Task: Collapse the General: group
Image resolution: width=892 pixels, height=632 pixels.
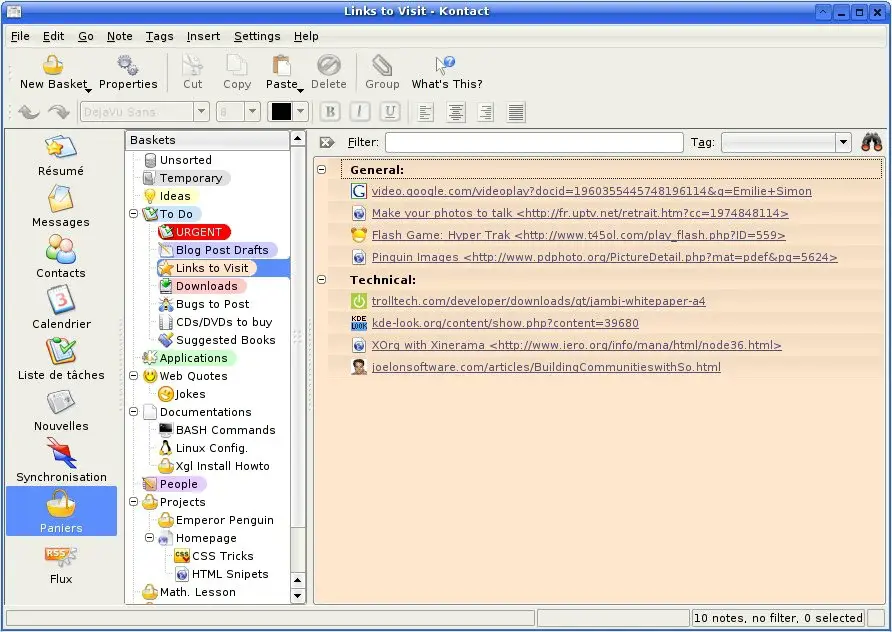Action: coord(322,170)
